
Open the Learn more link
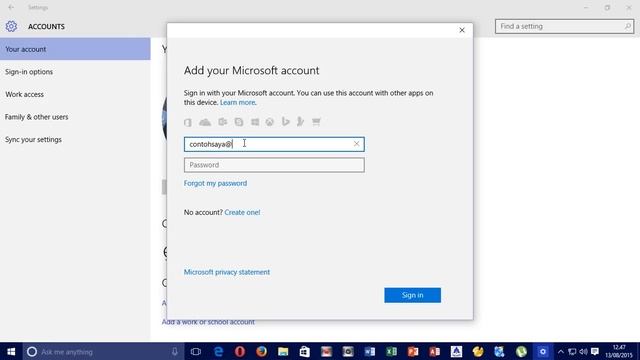(x=238, y=102)
